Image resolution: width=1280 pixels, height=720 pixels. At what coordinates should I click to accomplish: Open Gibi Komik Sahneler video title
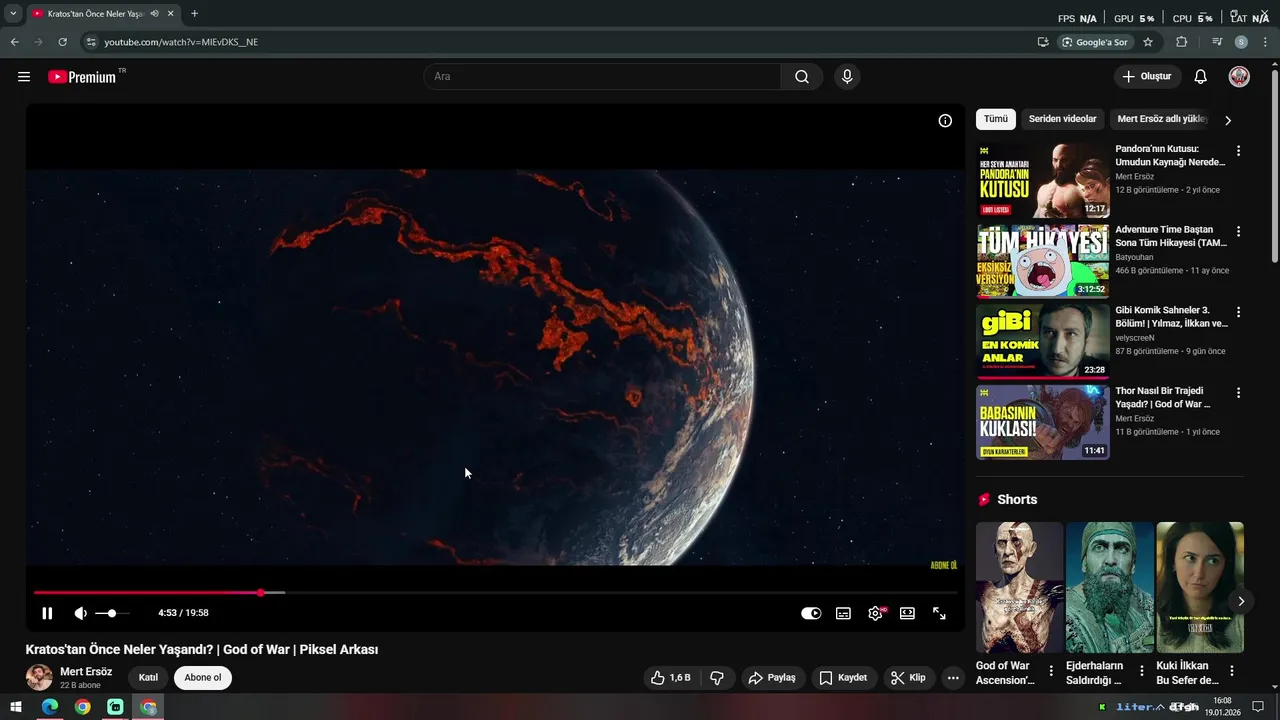(x=1171, y=317)
